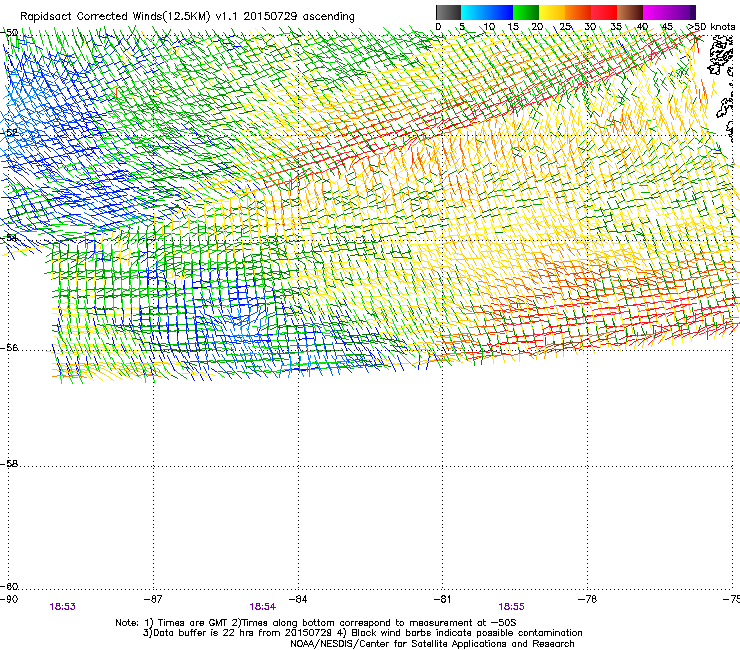Click the dark purple 45–50 knots swatch

coord(682,12)
